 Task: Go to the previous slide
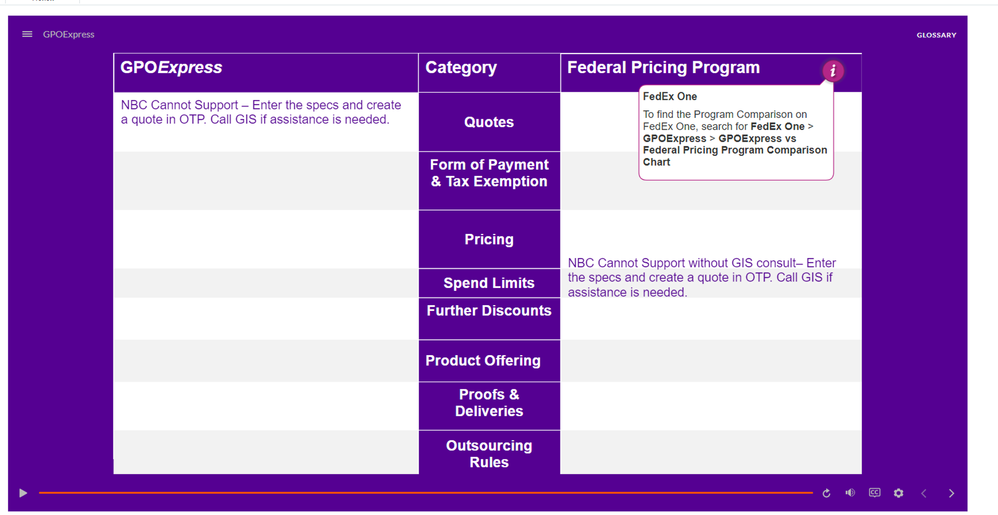tap(924, 493)
